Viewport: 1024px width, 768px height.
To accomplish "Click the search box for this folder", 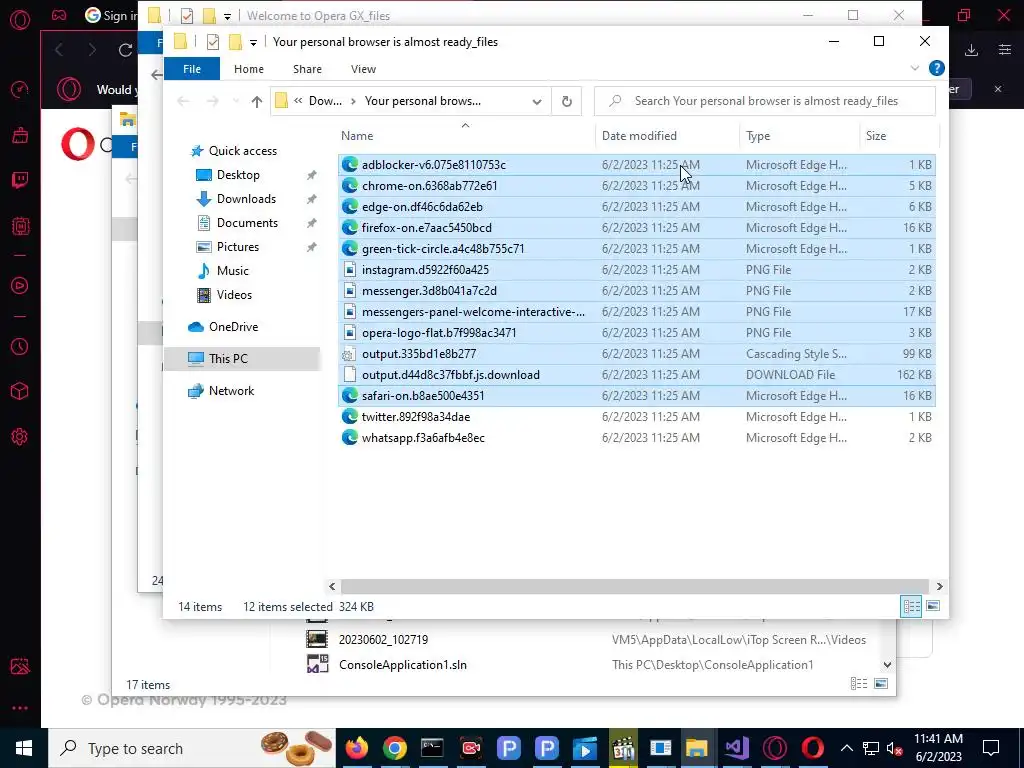I will coord(765,101).
